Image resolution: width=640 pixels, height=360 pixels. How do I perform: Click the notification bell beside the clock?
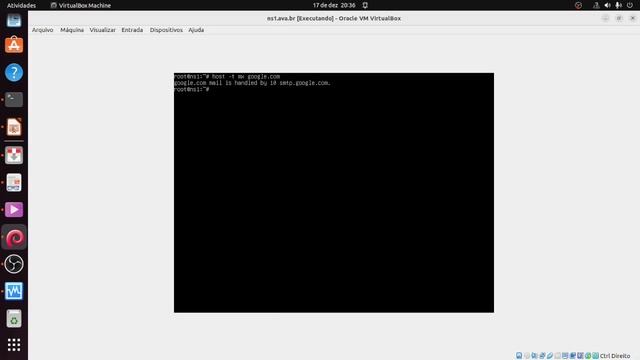[365, 5]
